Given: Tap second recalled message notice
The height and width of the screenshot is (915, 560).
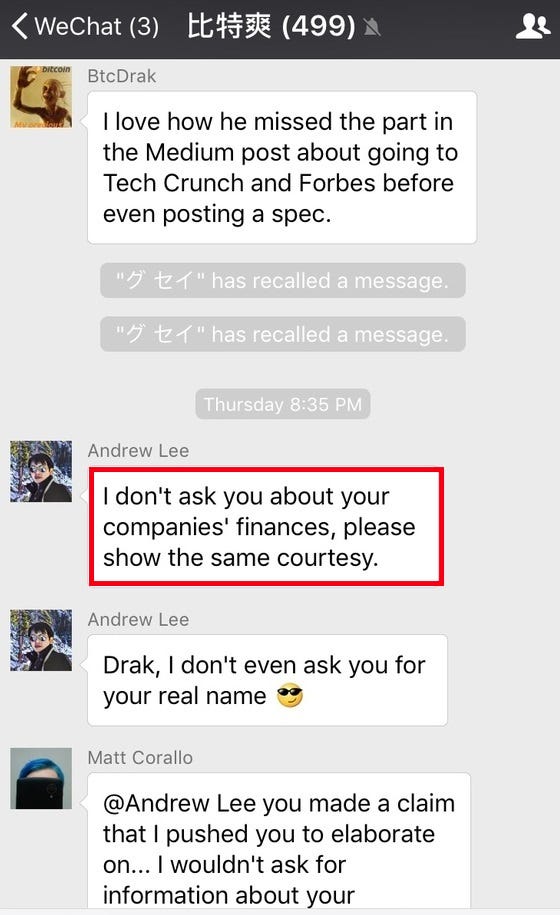Looking at the screenshot, I should [x=283, y=334].
